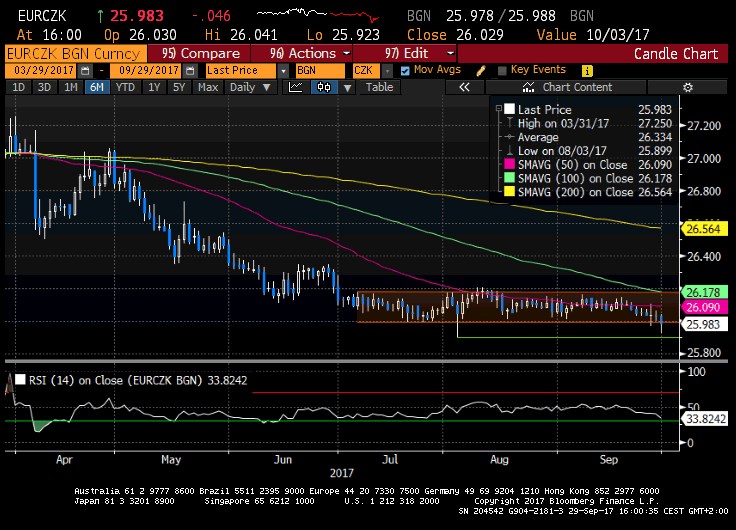Toggle Last Price legend checkbox
Image resolution: width=736 pixels, height=530 pixels.
[x=511, y=109]
